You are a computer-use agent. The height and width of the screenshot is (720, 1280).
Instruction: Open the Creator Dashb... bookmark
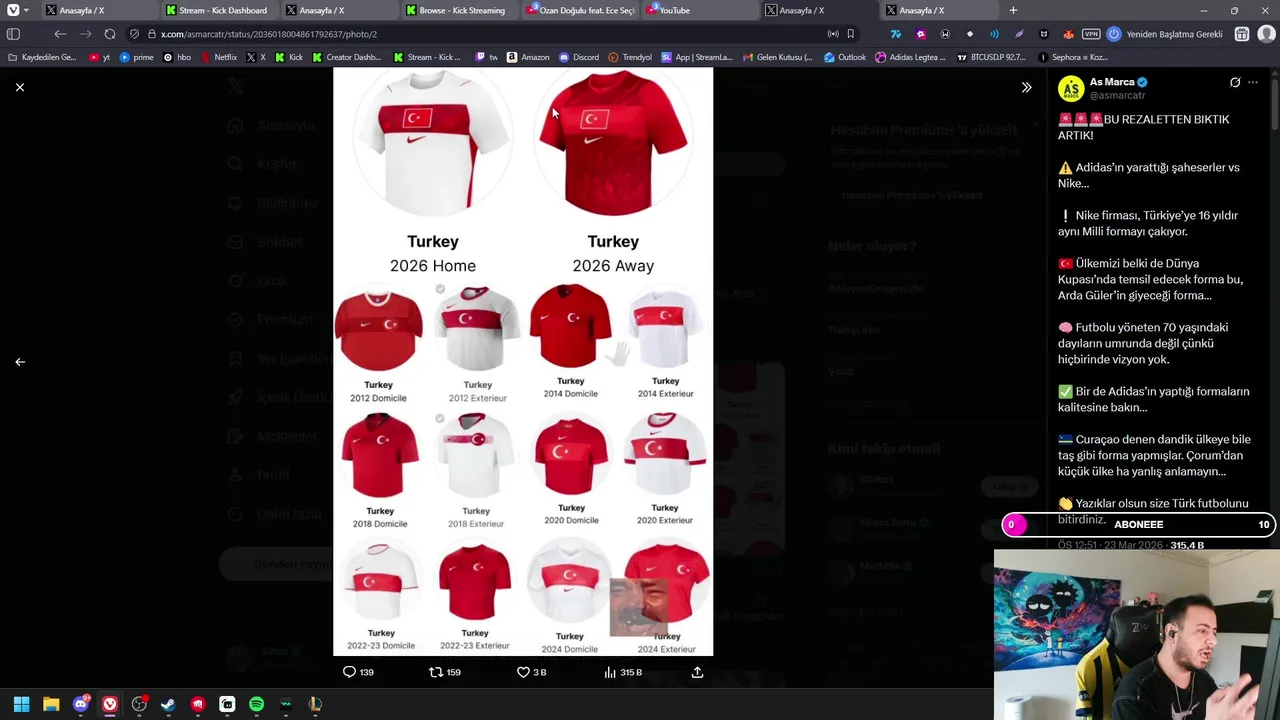click(347, 57)
